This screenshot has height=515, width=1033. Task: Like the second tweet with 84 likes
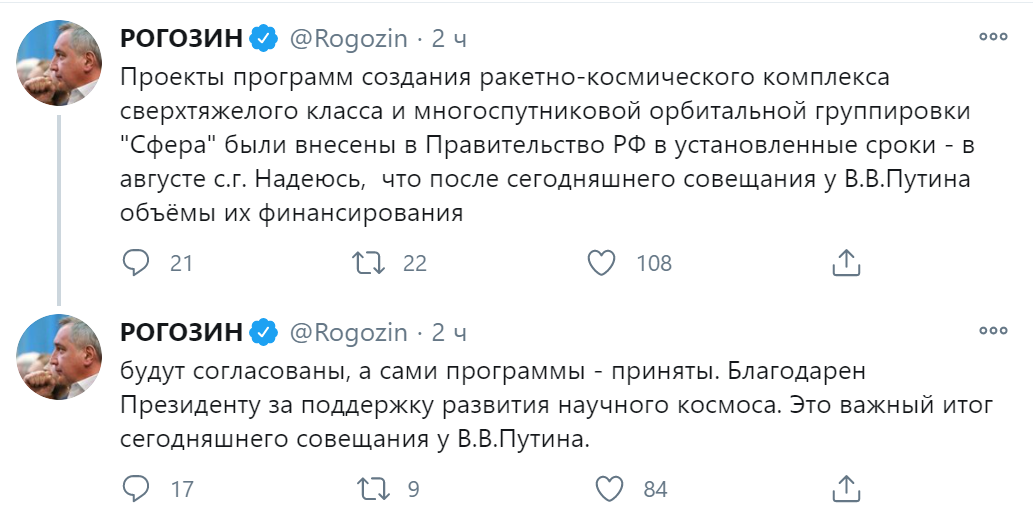pos(609,489)
